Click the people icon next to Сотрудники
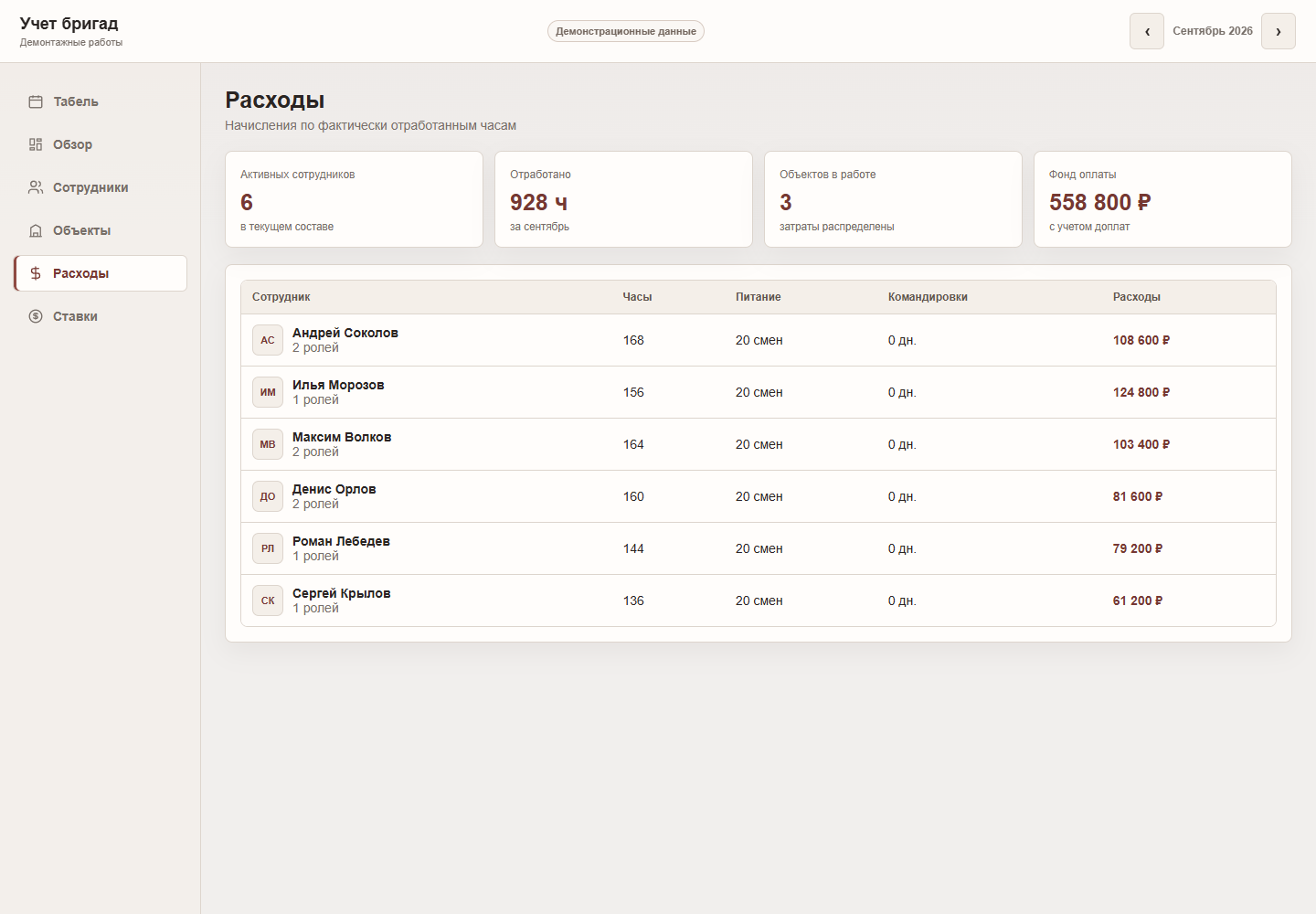The image size is (1316, 914). (36, 187)
